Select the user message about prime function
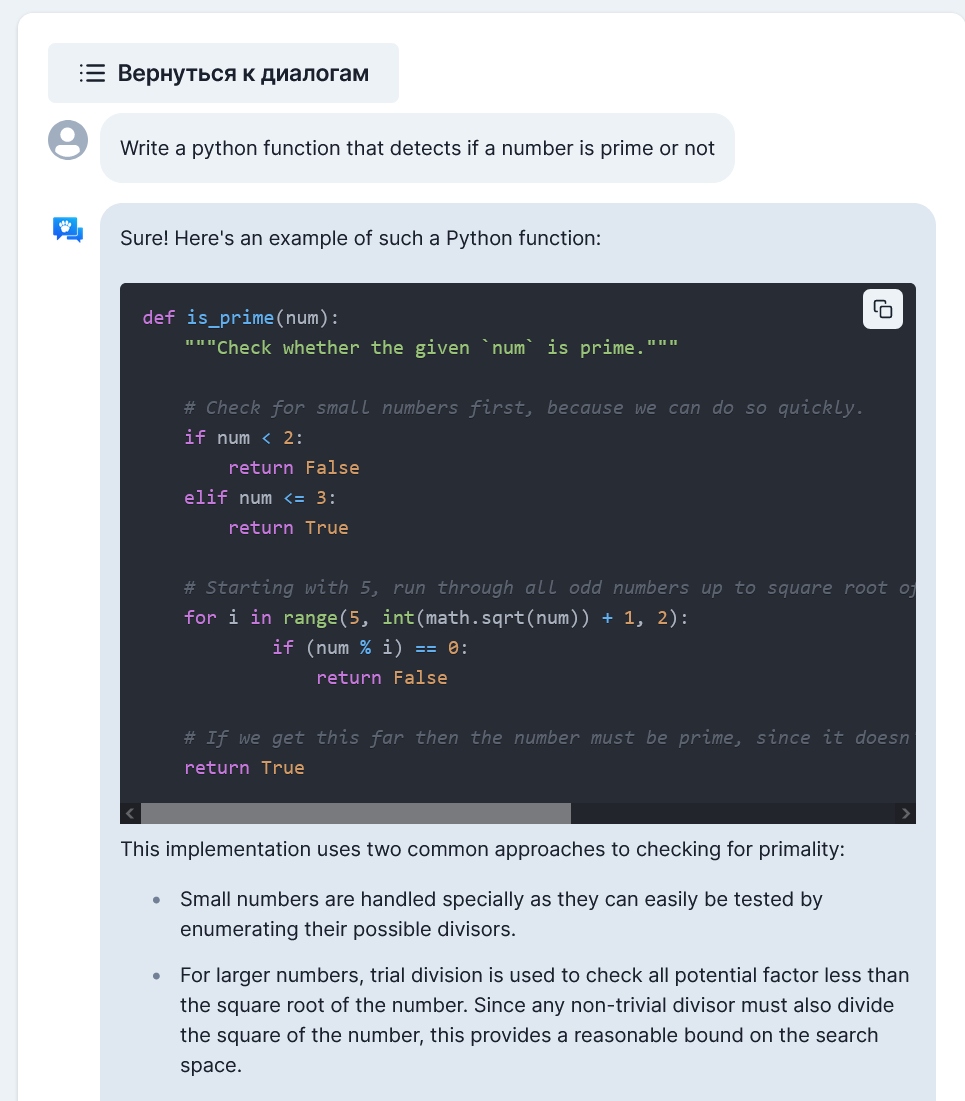 point(417,148)
